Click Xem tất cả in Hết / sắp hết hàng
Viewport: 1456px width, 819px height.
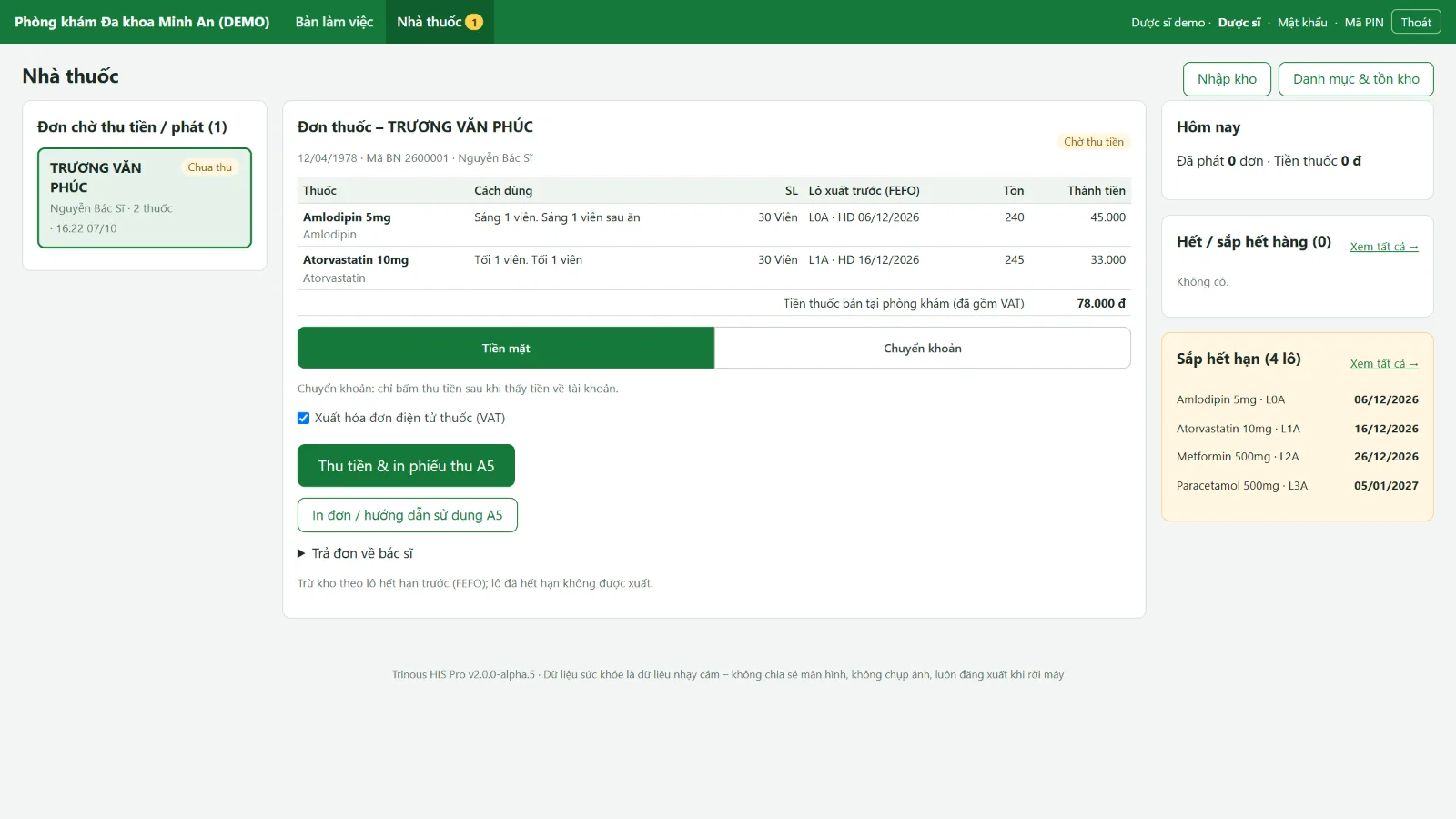click(1384, 247)
